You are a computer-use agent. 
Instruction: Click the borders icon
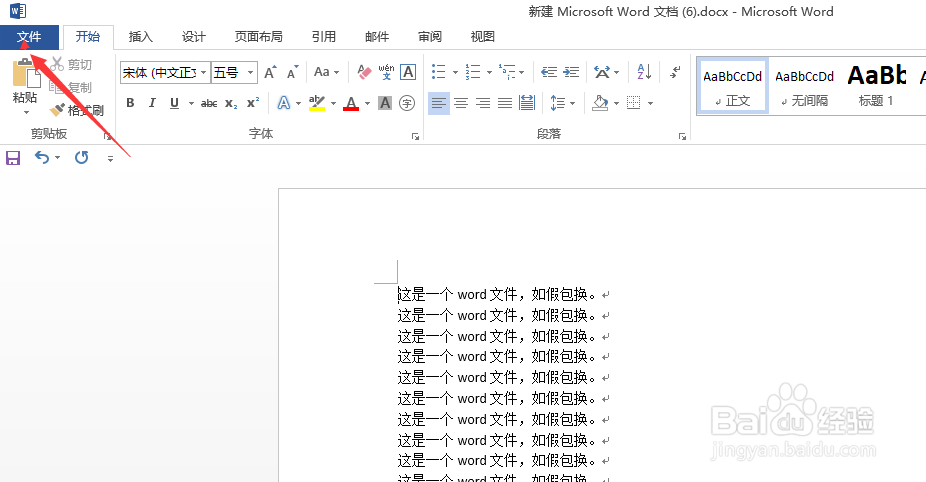click(x=634, y=103)
